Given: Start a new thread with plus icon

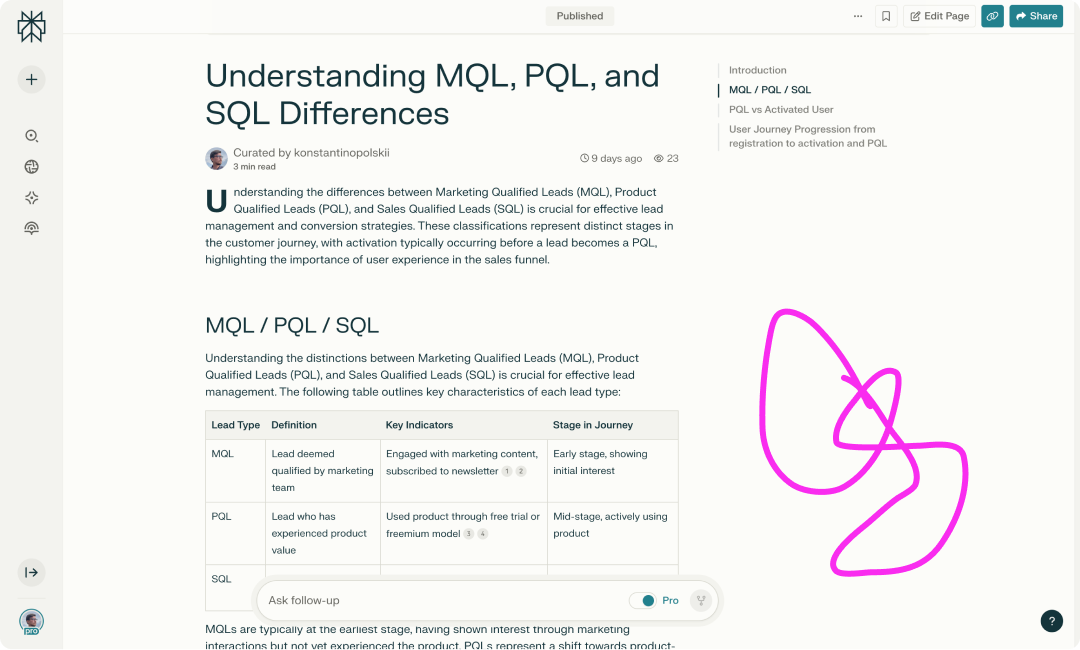Looking at the screenshot, I should 31,79.
